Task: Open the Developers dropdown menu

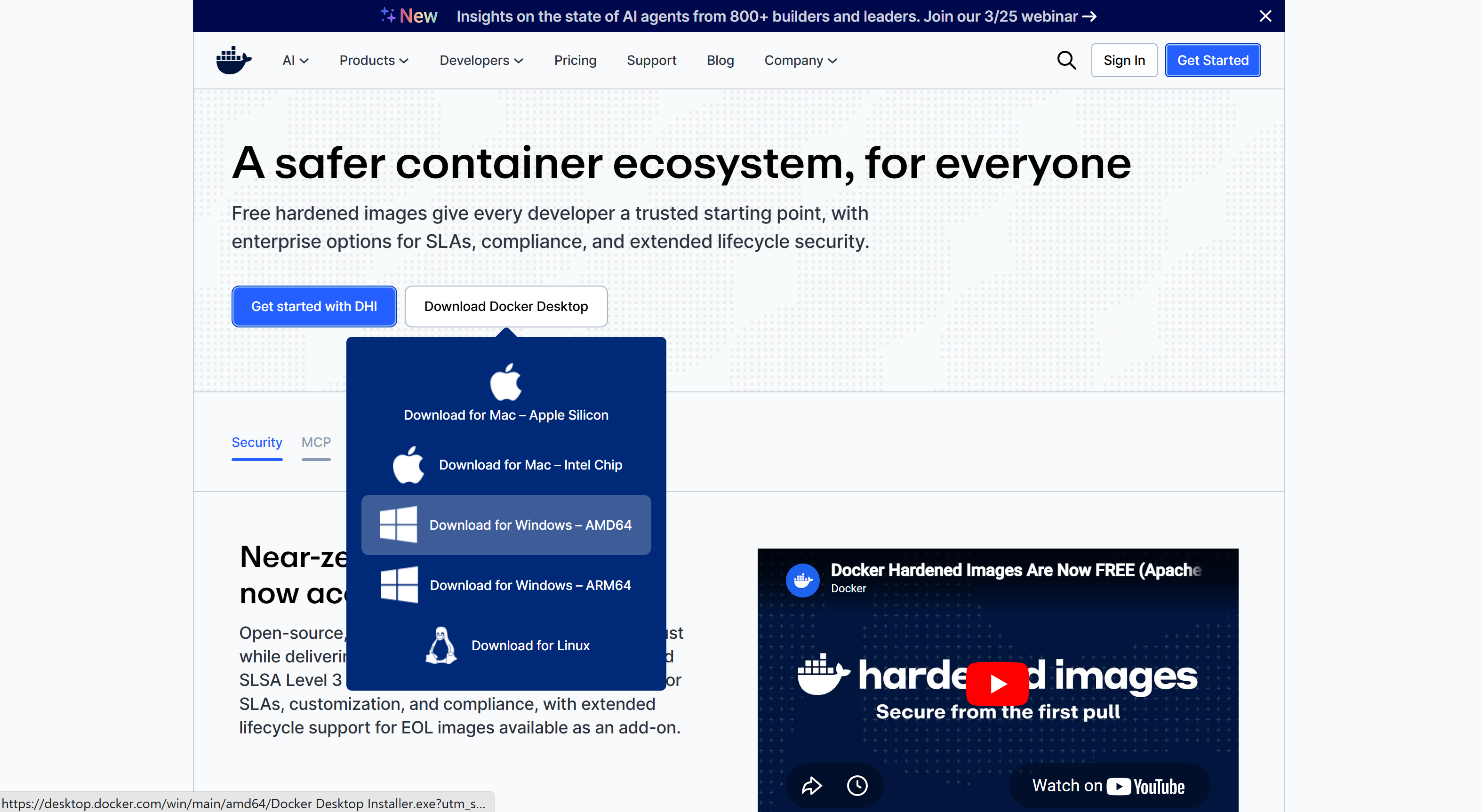Action: tap(481, 60)
